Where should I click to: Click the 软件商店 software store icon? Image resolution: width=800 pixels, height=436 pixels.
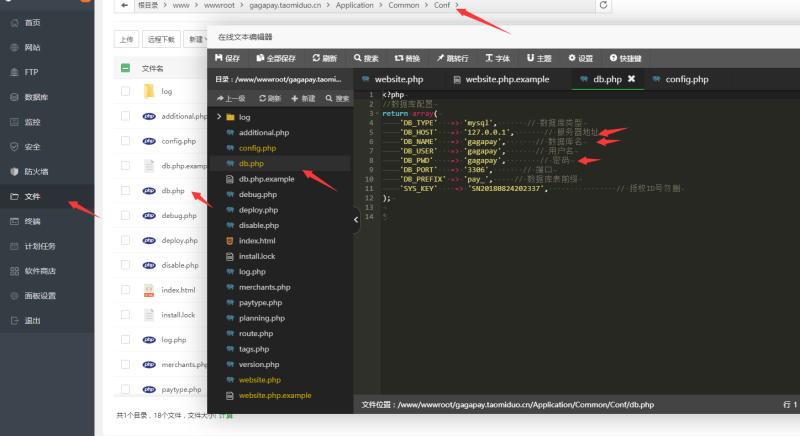pos(14,271)
